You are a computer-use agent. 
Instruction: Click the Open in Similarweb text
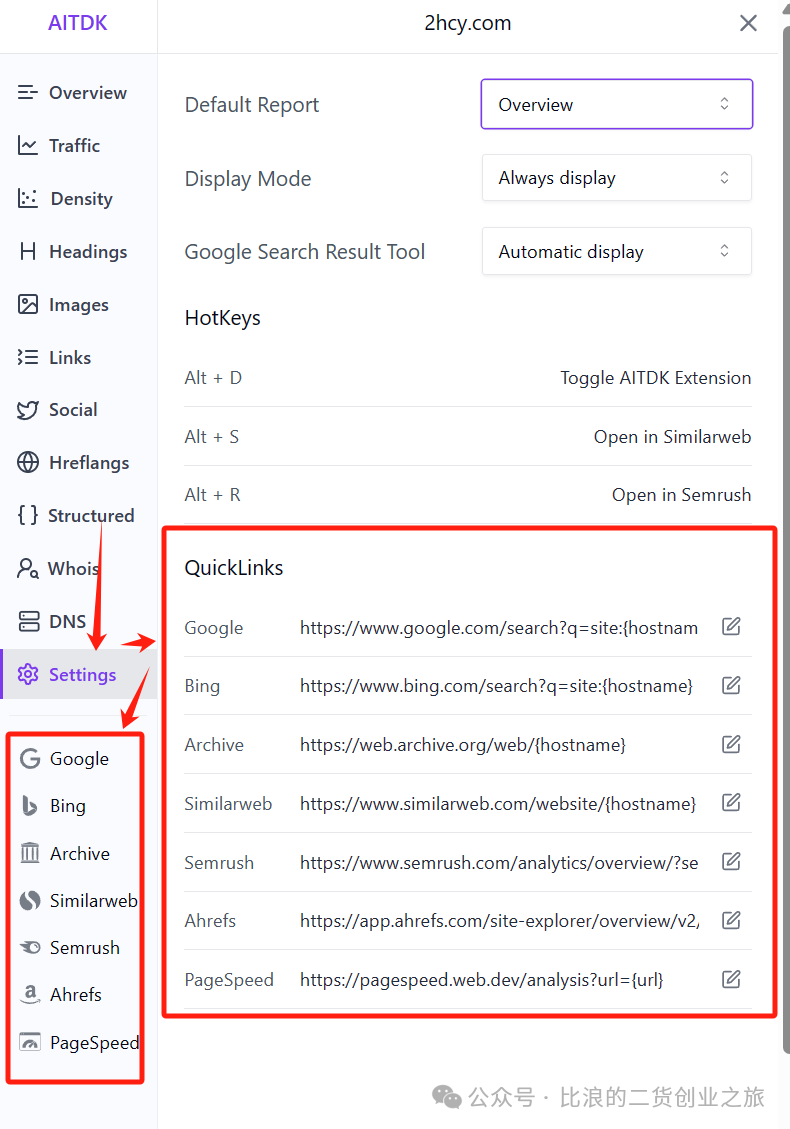point(673,437)
